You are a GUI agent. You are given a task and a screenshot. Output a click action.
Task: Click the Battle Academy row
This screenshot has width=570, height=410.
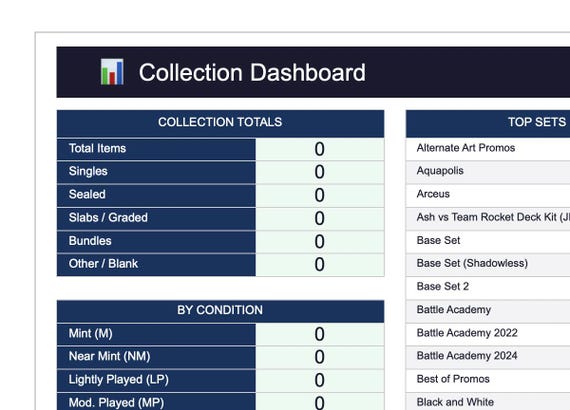pos(488,311)
